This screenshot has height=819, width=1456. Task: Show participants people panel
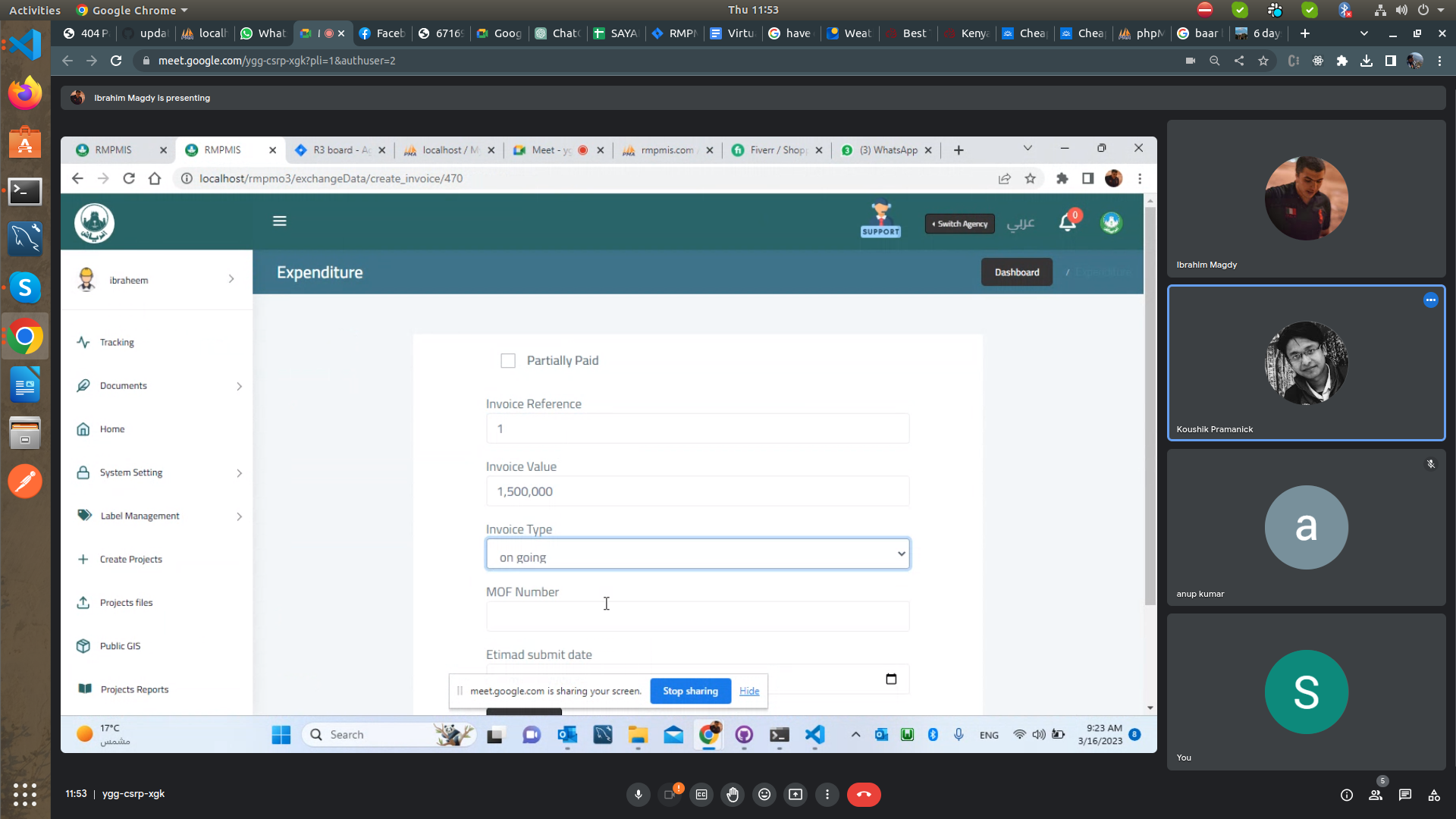pyautogui.click(x=1376, y=795)
